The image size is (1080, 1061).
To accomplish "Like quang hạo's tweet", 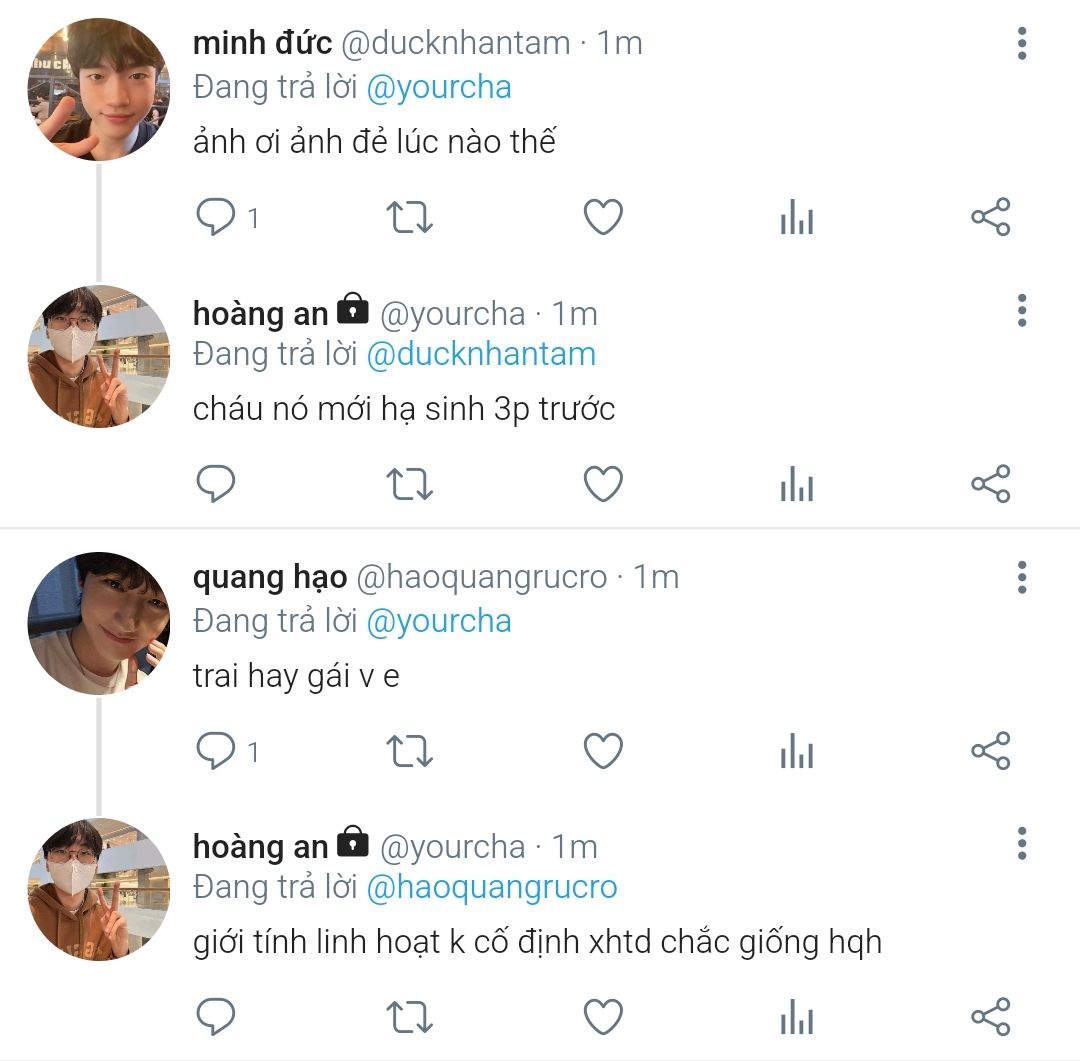I will [x=603, y=751].
